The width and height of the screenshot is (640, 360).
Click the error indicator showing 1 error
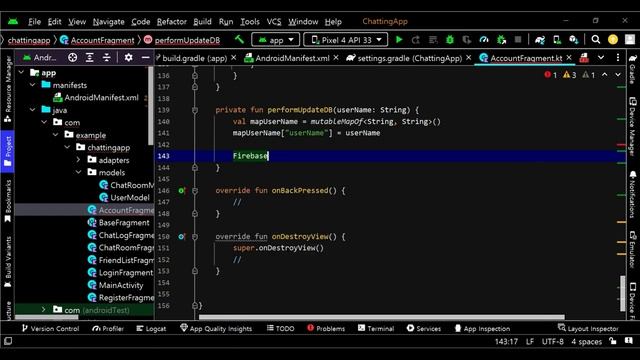pos(551,75)
